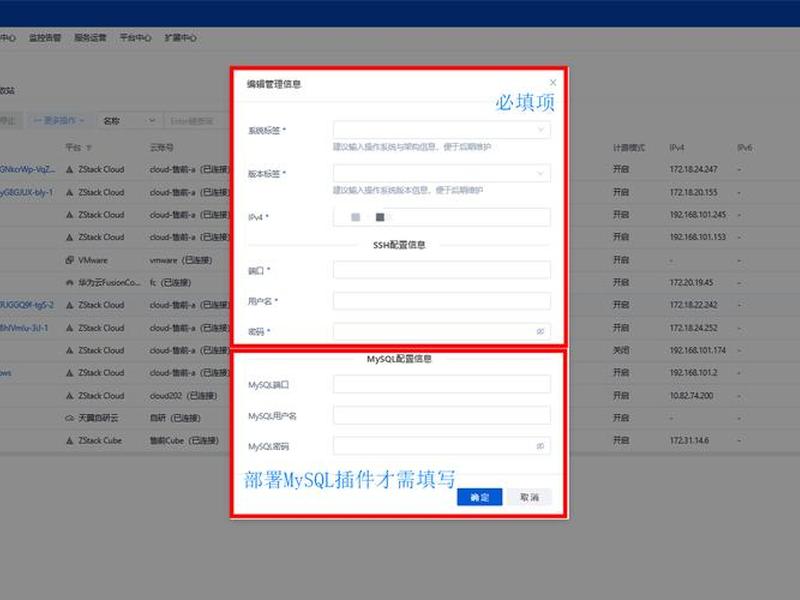The width and height of the screenshot is (800, 600).
Task: Click the VMware platform name text
Action: coord(93,260)
